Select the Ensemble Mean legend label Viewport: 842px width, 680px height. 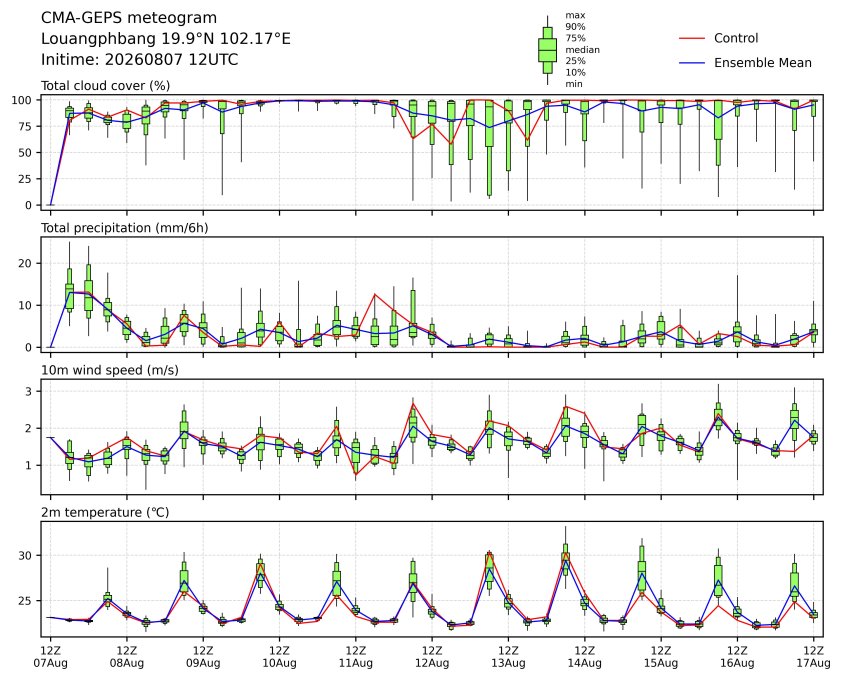(763, 63)
